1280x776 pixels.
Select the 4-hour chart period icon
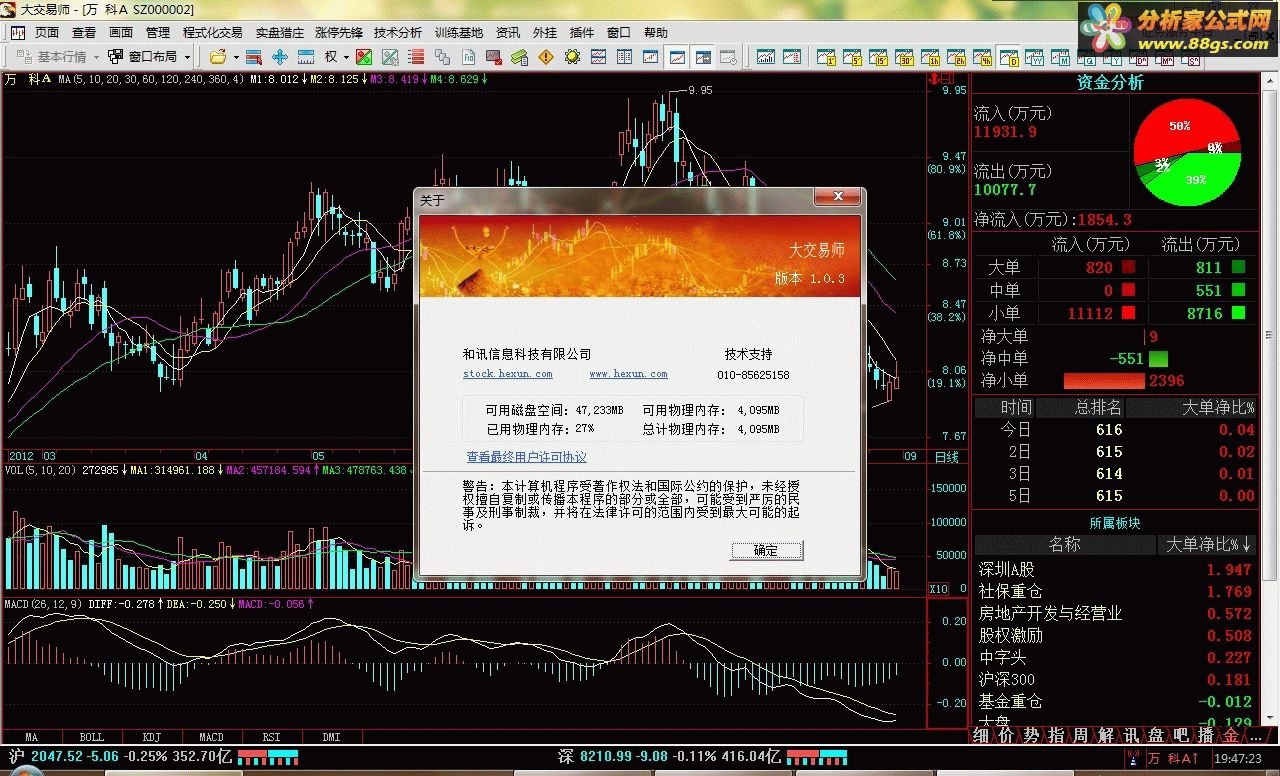pyautogui.click(x=984, y=57)
